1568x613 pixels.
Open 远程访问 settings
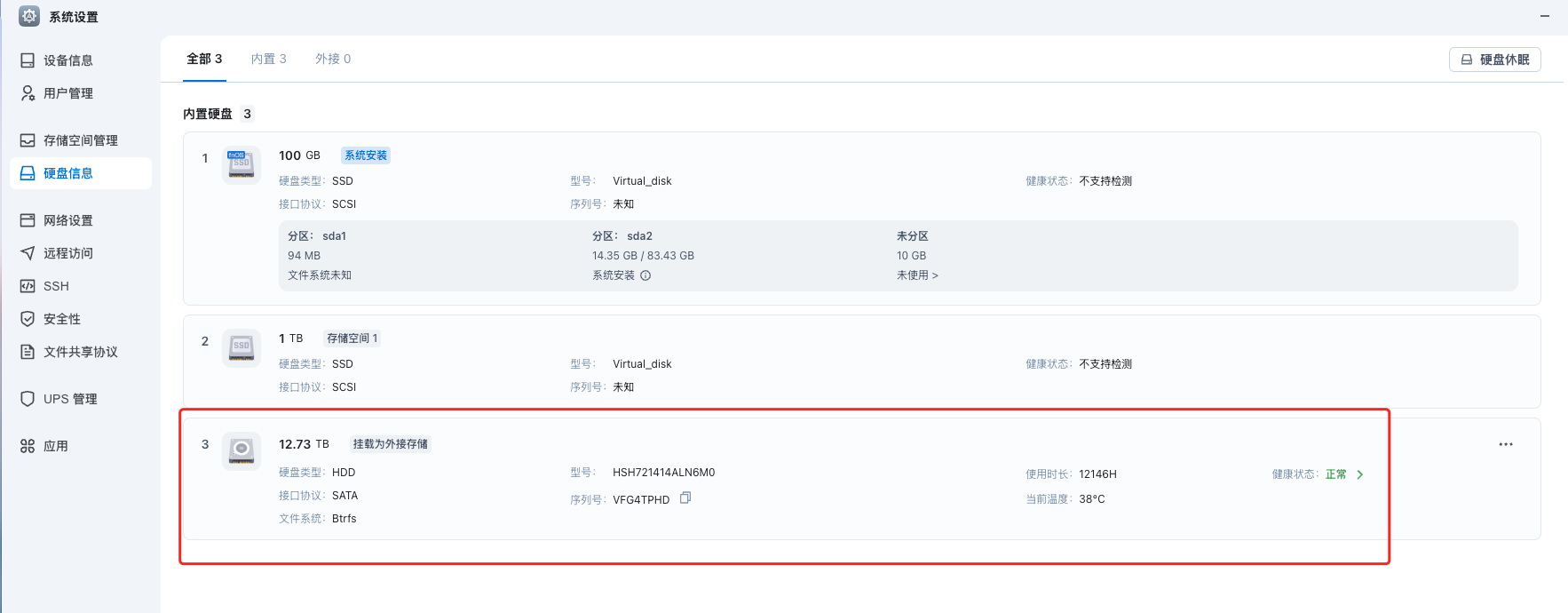pyautogui.click(x=67, y=253)
